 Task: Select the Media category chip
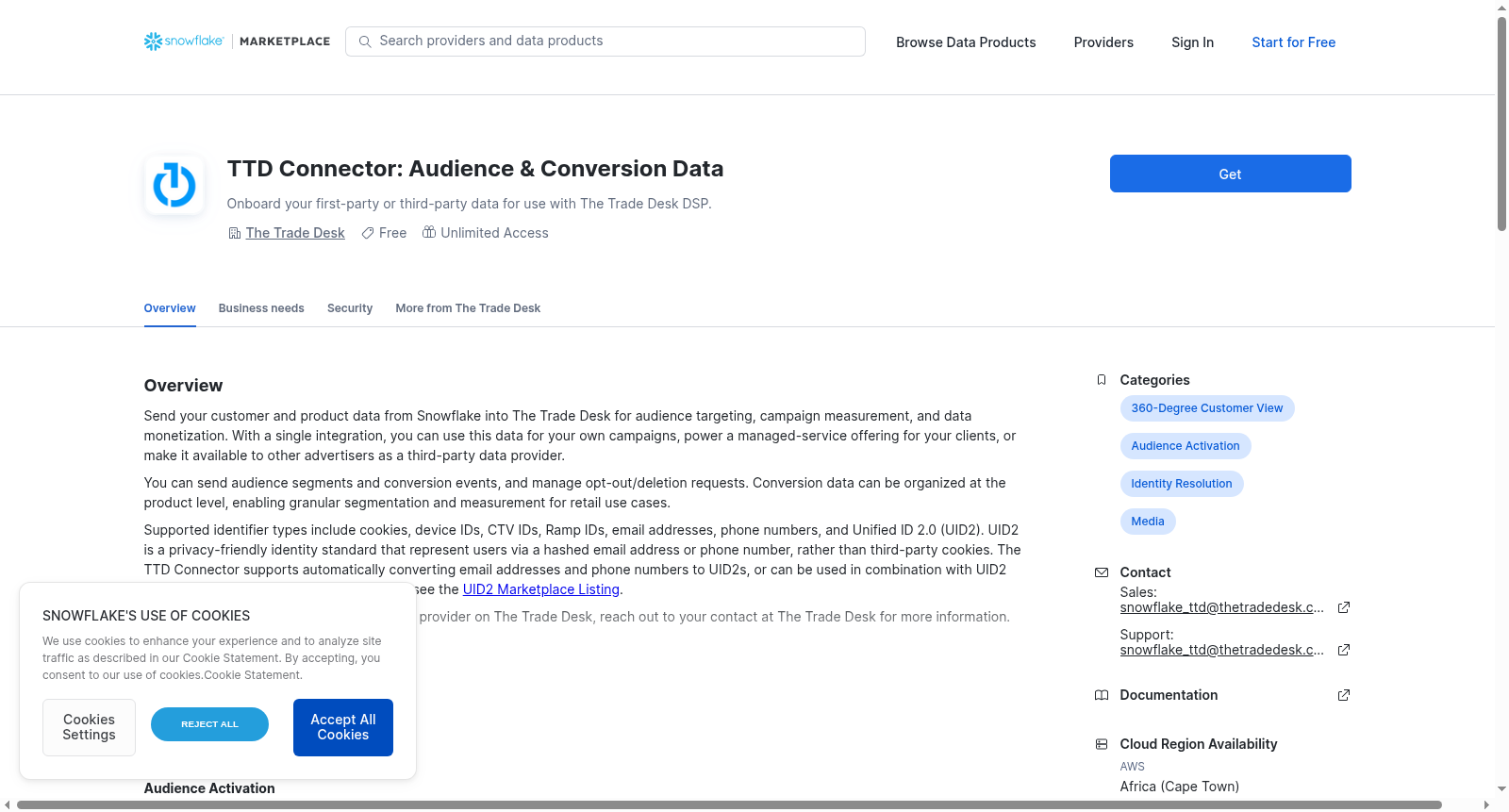tap(1148, 522)
